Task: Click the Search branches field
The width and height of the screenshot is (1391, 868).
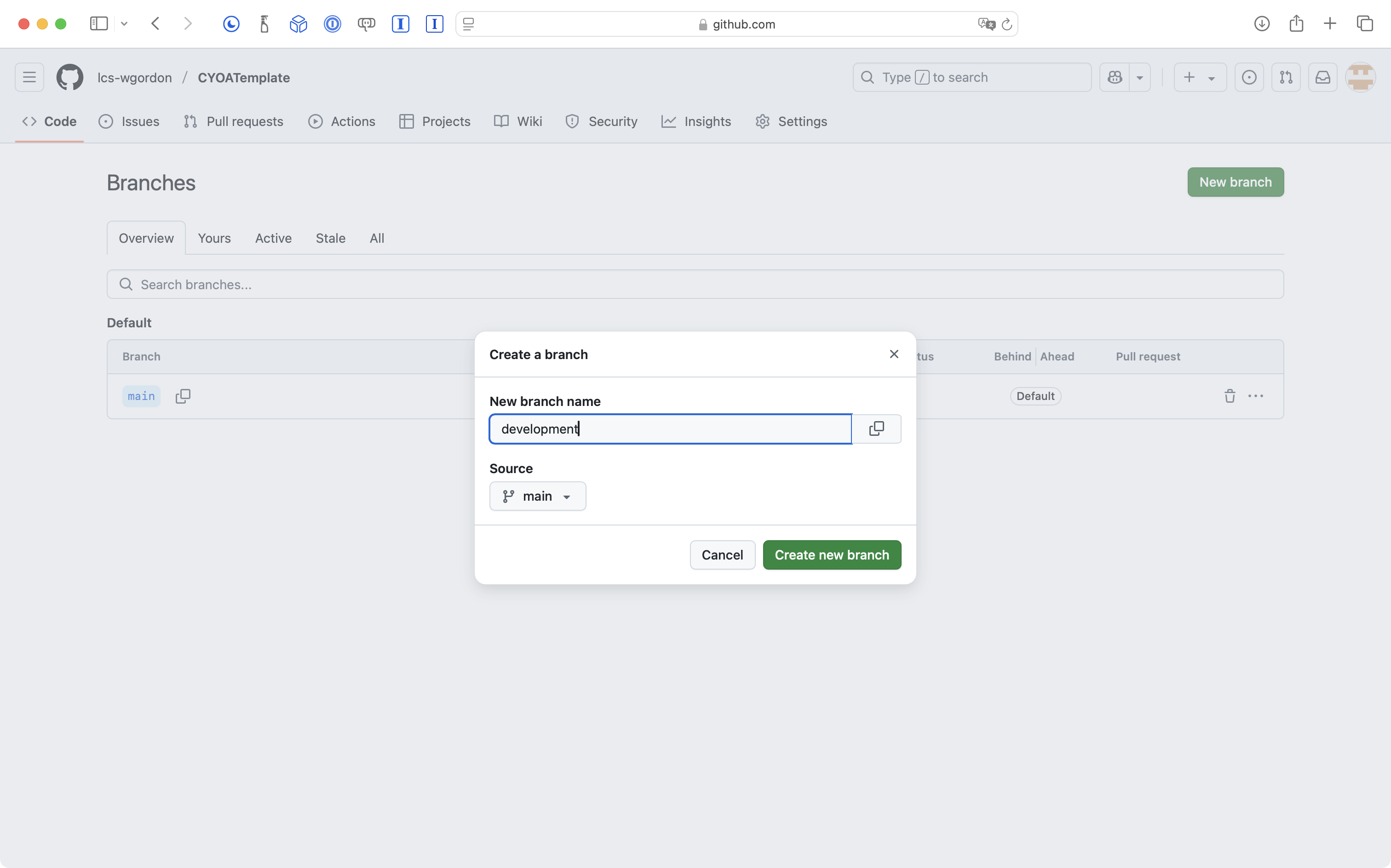Action: 695,285
